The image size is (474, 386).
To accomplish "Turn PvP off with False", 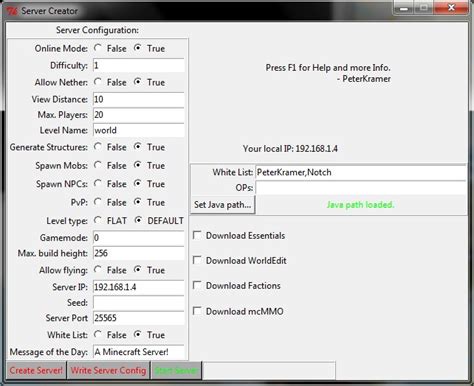I will coord(98,202).
